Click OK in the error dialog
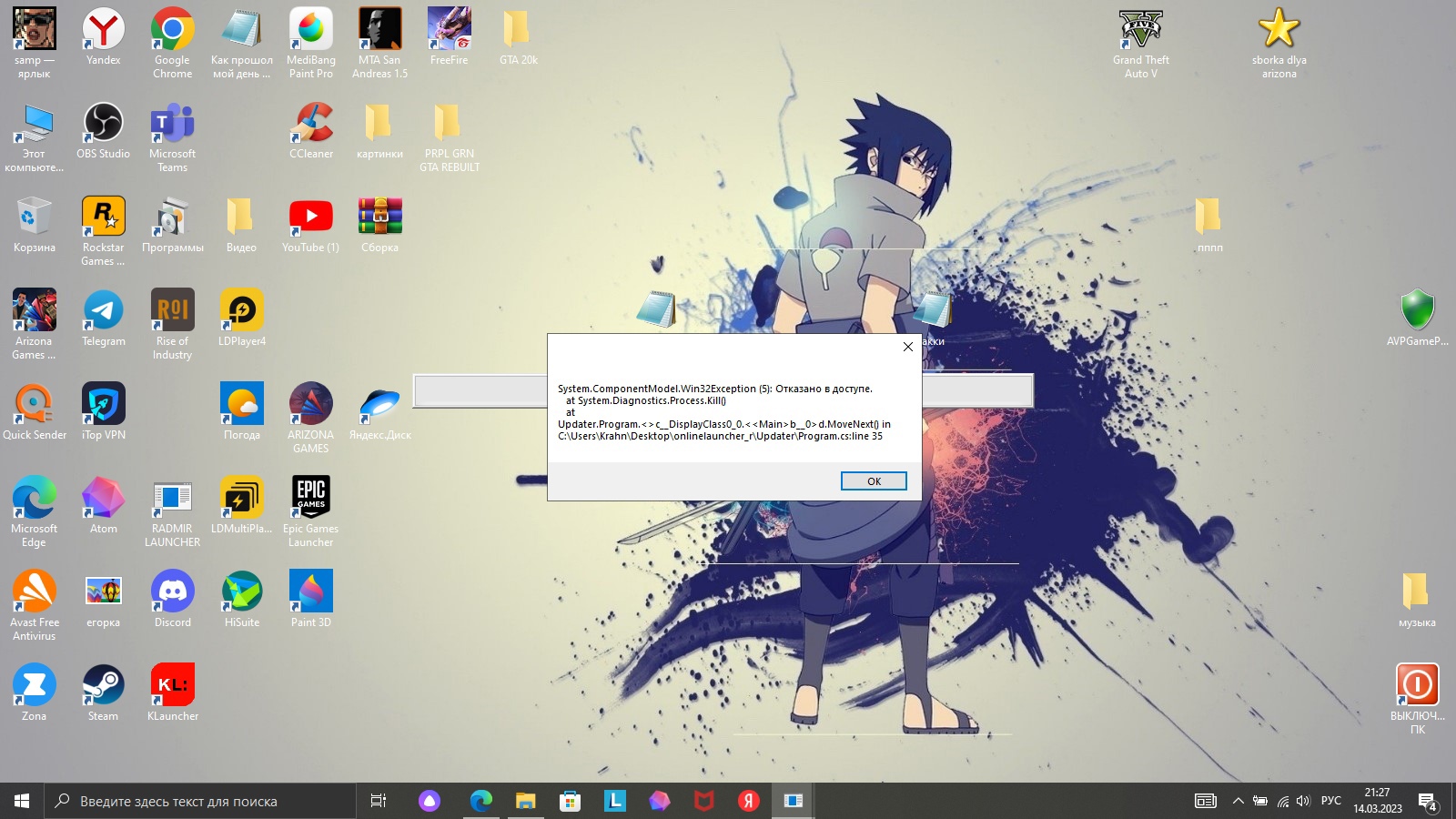Viewport: 1456px width, 819px height. click(874, 481)
